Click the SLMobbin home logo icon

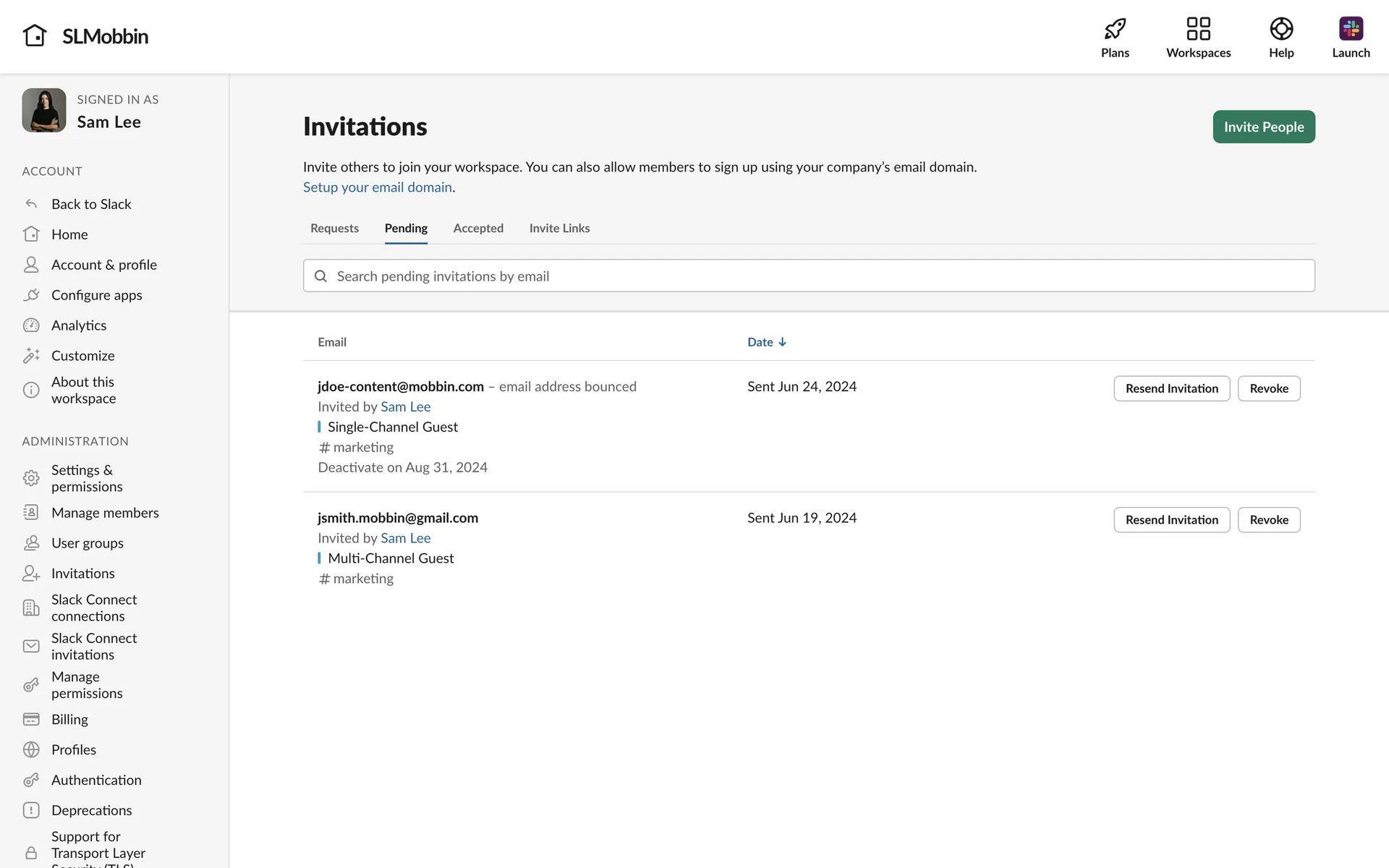[x=35, y=35]
